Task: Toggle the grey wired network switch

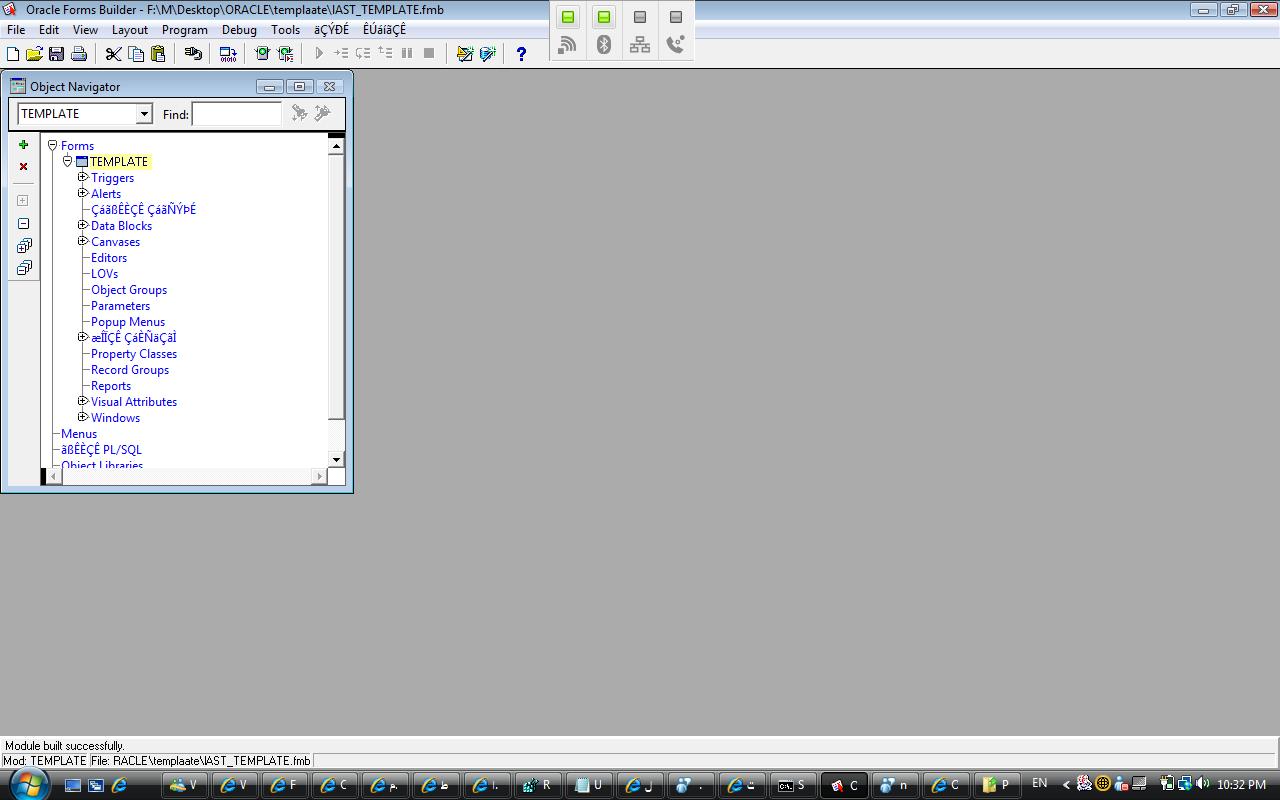Action: (640, 17)
